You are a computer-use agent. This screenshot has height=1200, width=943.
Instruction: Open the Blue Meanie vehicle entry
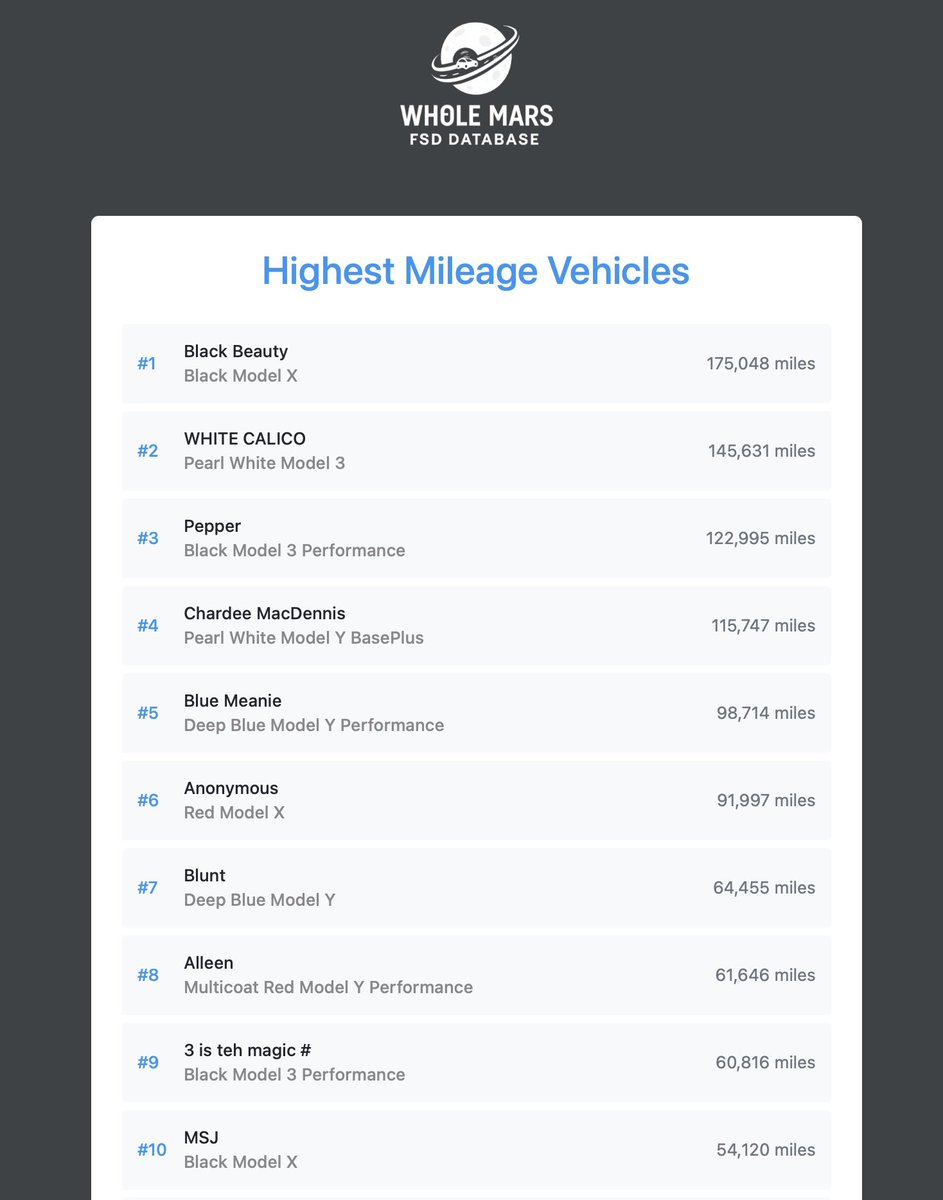tap(476, 713)
